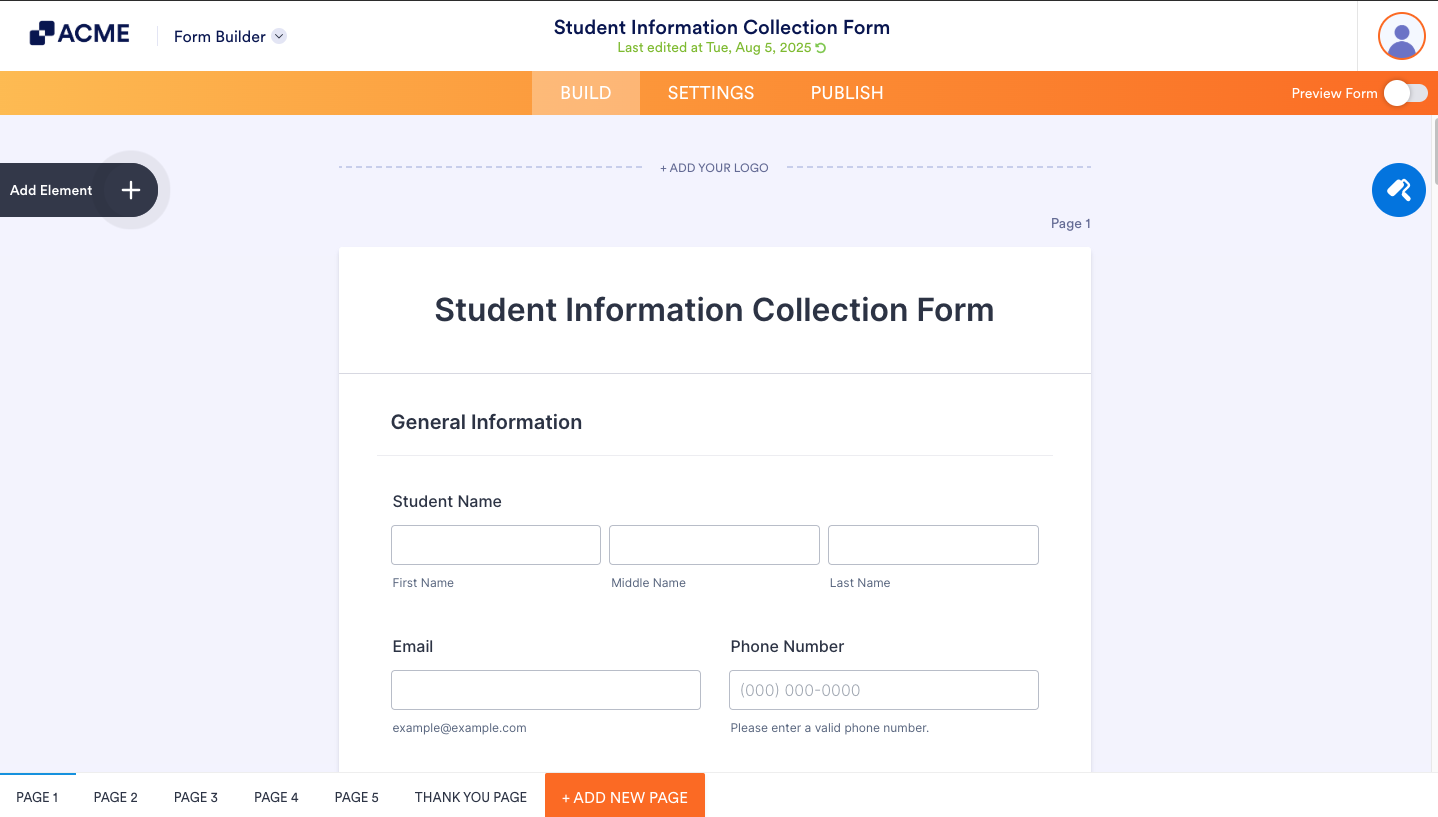
Task: Click the user avatar in top right corner
Action: 1400,35
